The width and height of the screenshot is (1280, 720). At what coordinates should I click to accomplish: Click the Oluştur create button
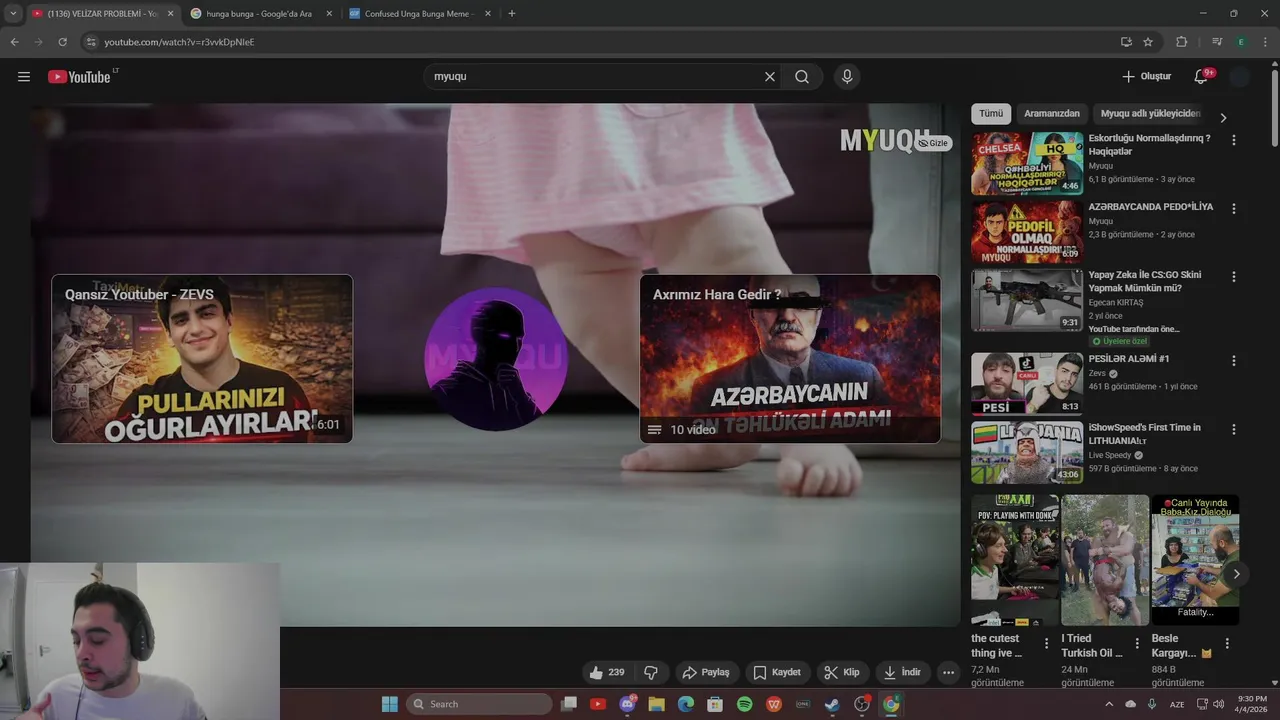[x=1146, y=77]
